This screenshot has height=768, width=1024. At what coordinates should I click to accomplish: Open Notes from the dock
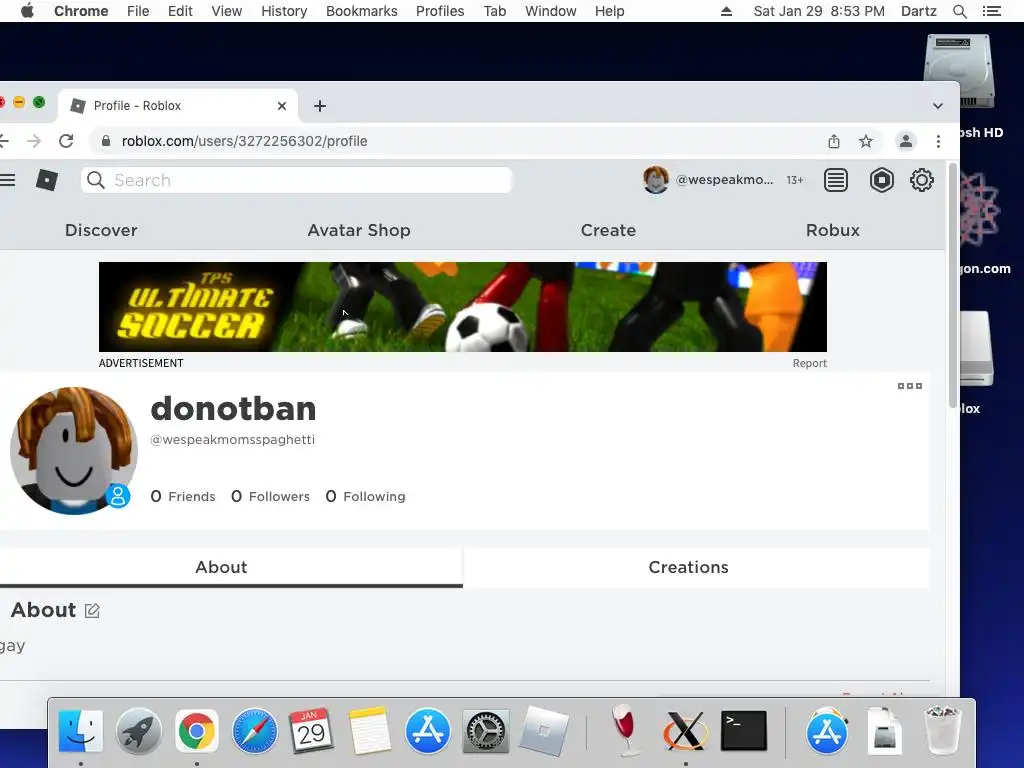370,731
